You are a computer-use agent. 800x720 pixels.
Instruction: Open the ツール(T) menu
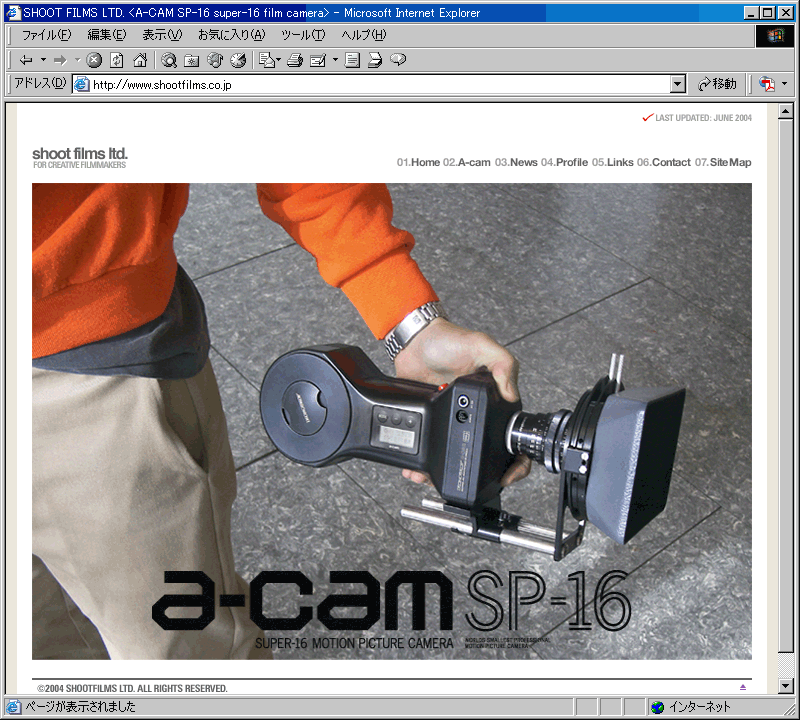click(x=303, y=35)
